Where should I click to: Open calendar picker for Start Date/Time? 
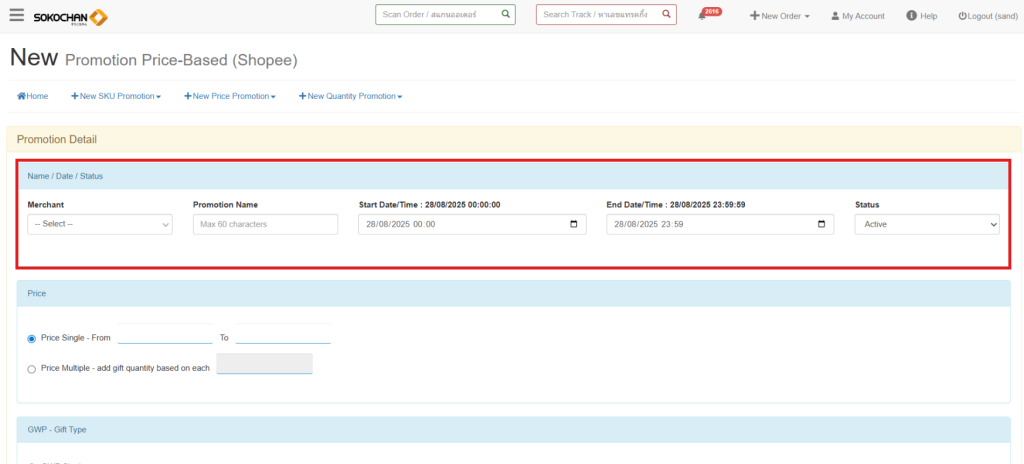[x=574, y=224]
